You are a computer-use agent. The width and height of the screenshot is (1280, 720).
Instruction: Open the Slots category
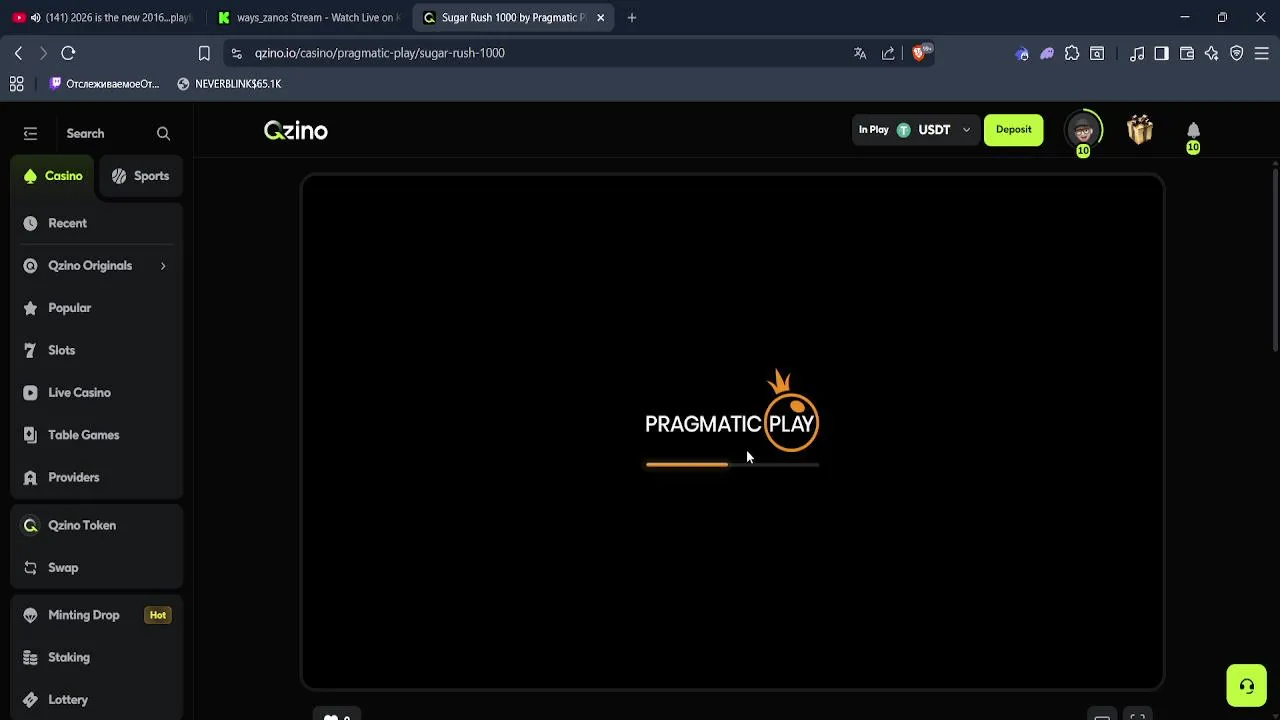click(97, 350)
